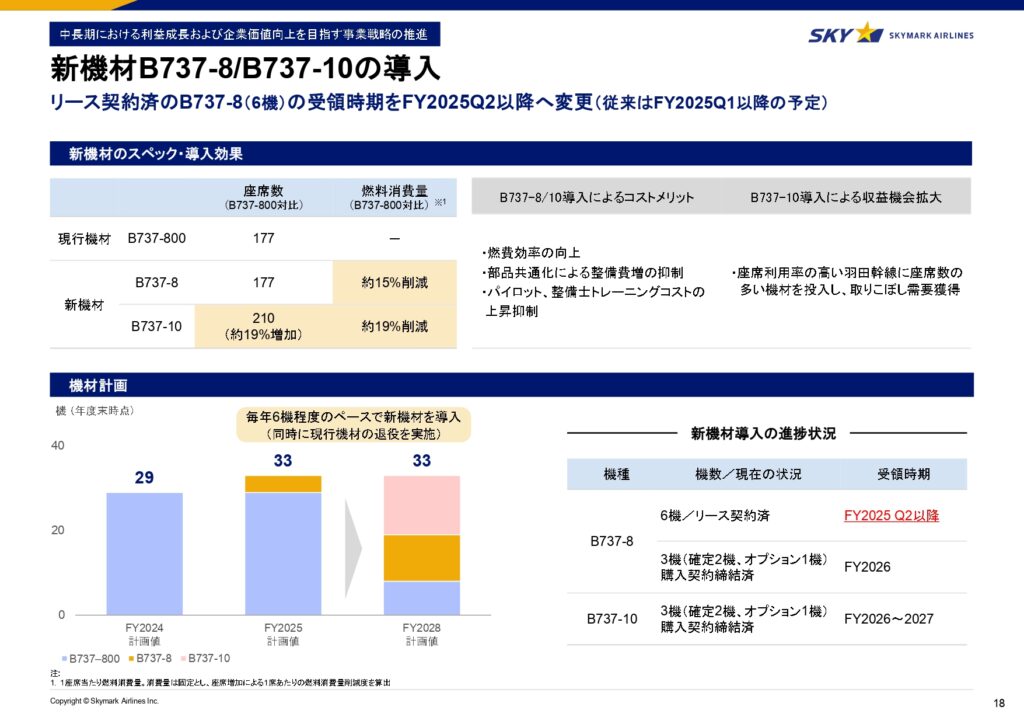Click the gray arrow between FY2025 and FY2028 bars
This screenshot has height=724, width=1024.
tap(353, 548)
